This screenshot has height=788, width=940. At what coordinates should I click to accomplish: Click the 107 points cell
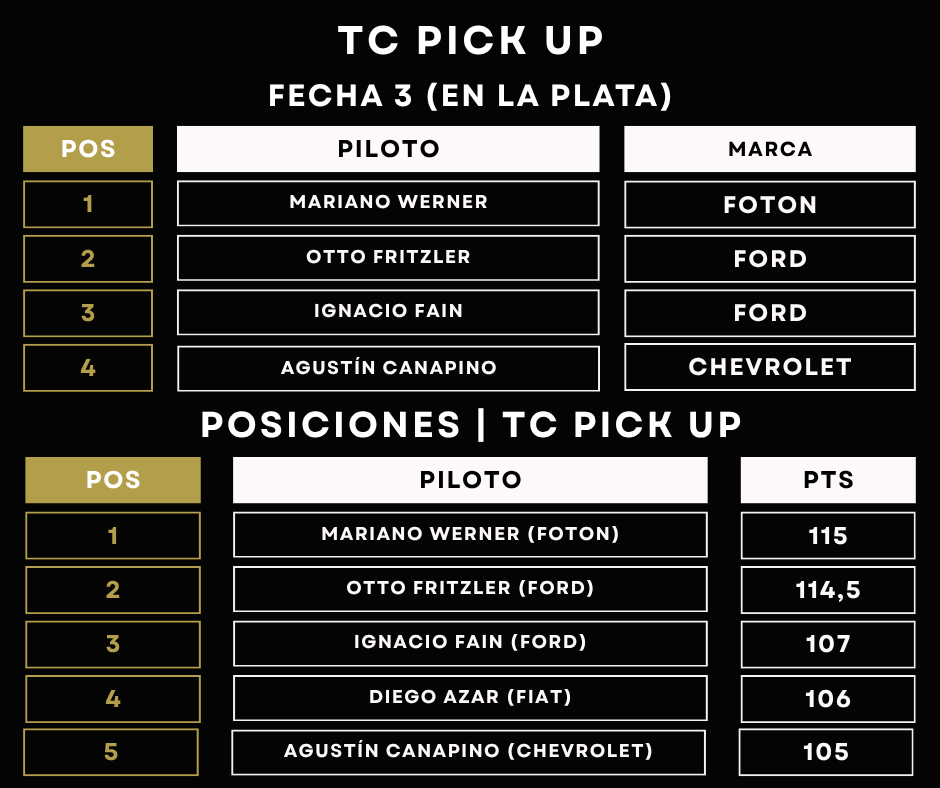(827, 644)
